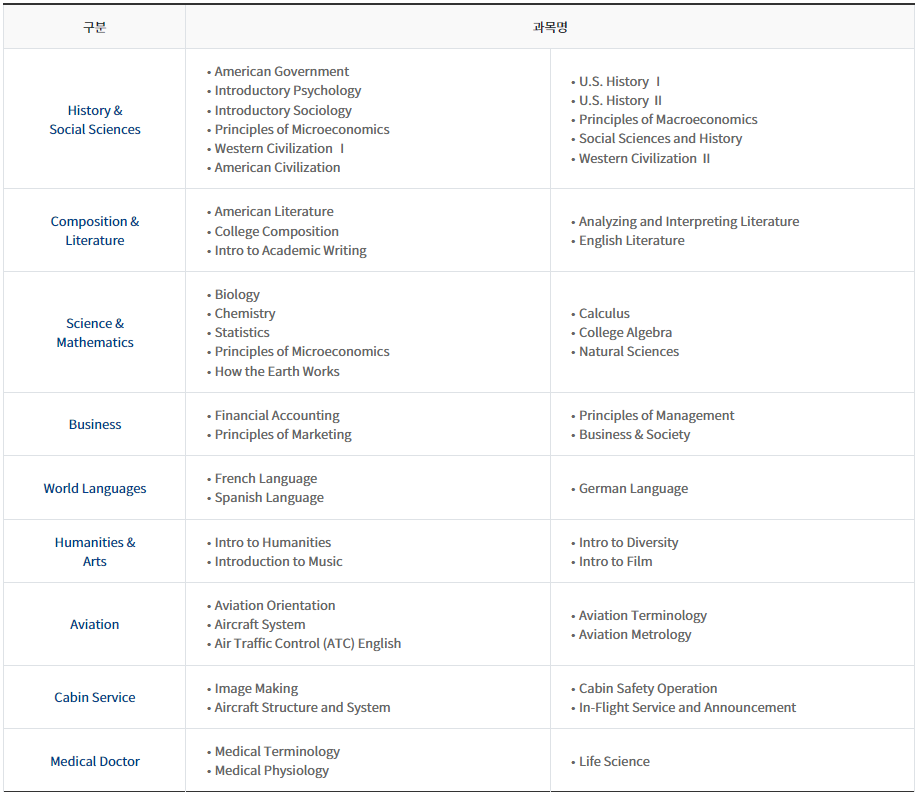Screen dimensions: 916x795
Task: Click the Principles of Macroeconomics item
Action: (x=668, y=120)
